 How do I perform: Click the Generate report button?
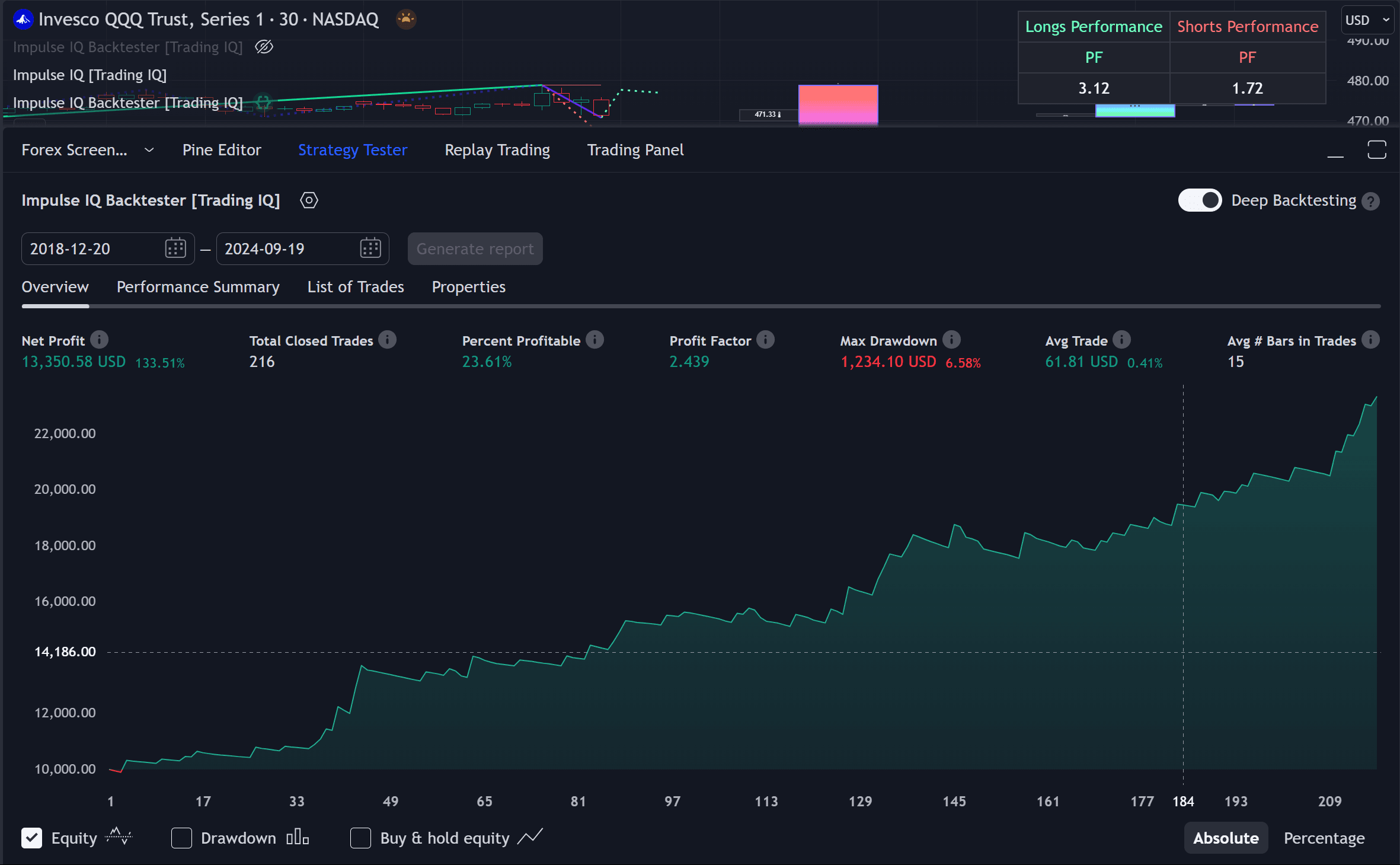475,248
